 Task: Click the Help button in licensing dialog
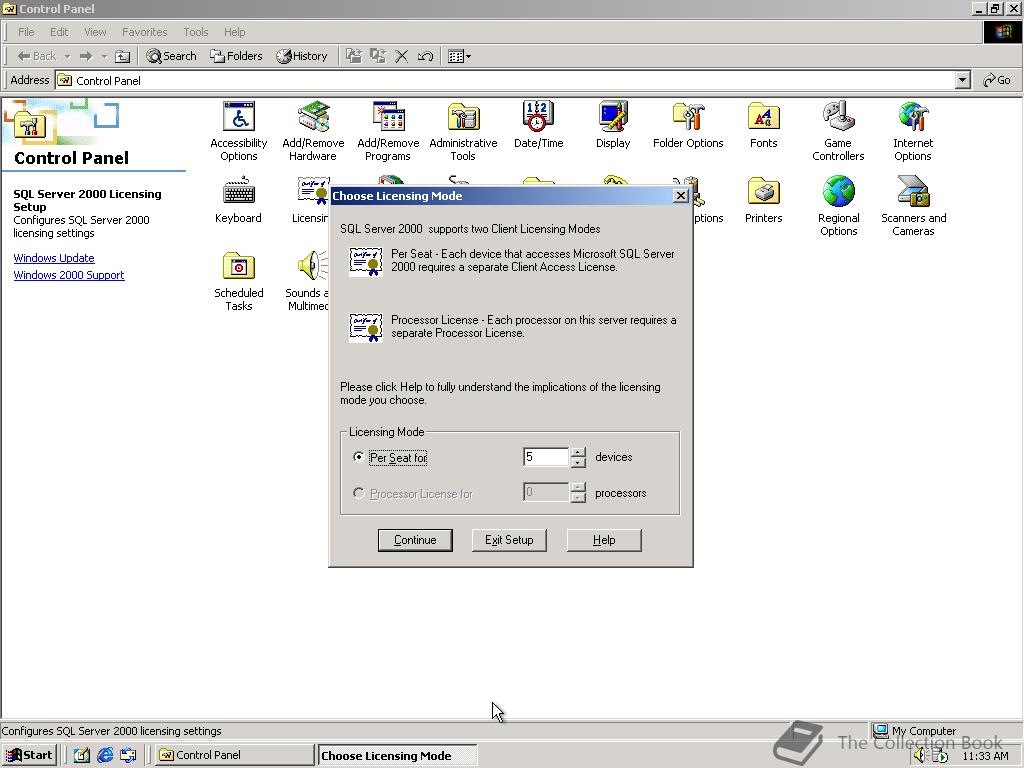pyautogui.click(x=604, y=540)
